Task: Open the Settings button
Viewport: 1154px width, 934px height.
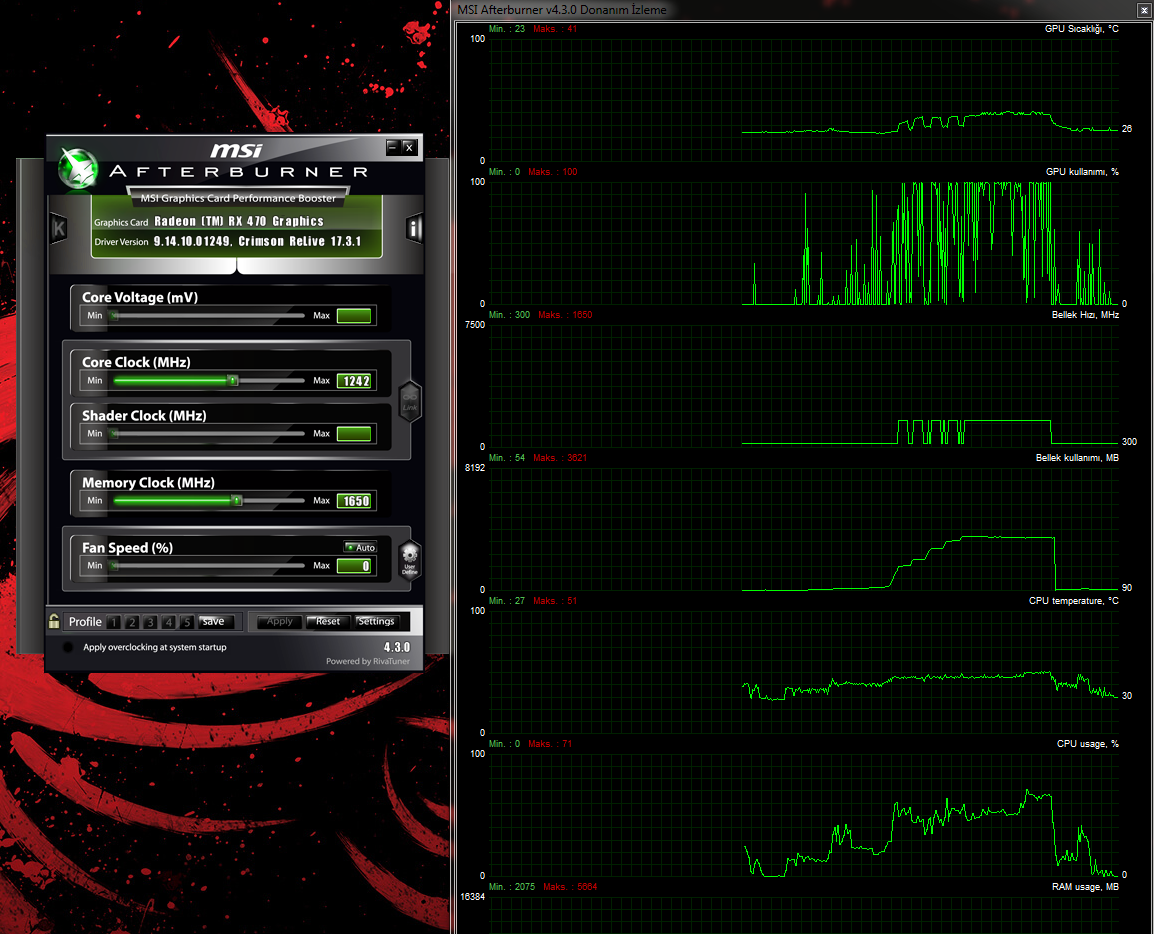Action: [x=376, y=622]
